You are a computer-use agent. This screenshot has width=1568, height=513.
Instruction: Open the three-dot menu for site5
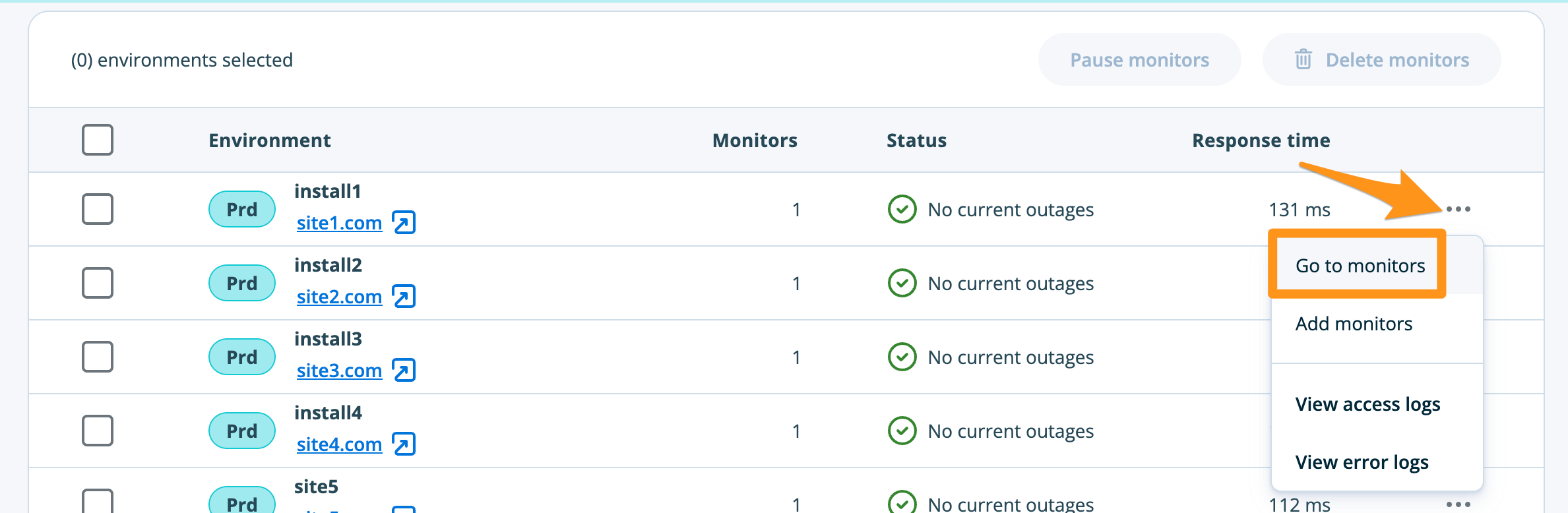[x=1458, y=504]
